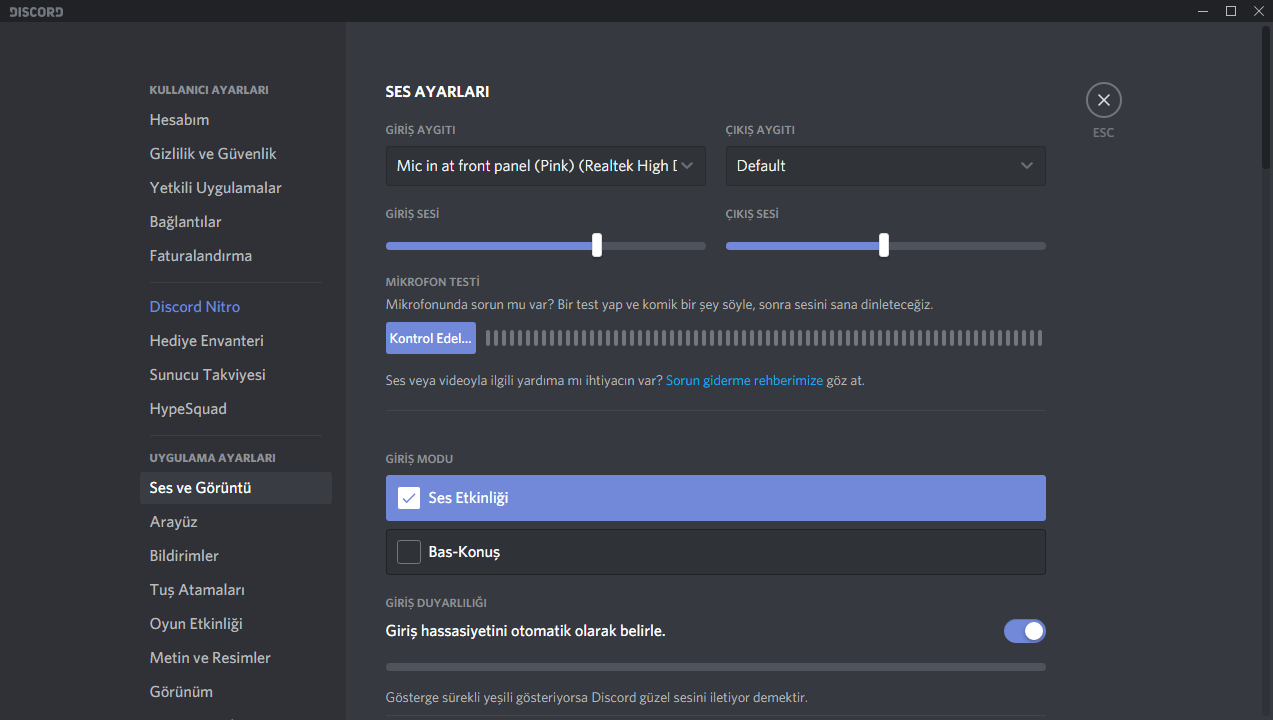Open the Sorun giderme rehberimize link

(x=744, y=381)
